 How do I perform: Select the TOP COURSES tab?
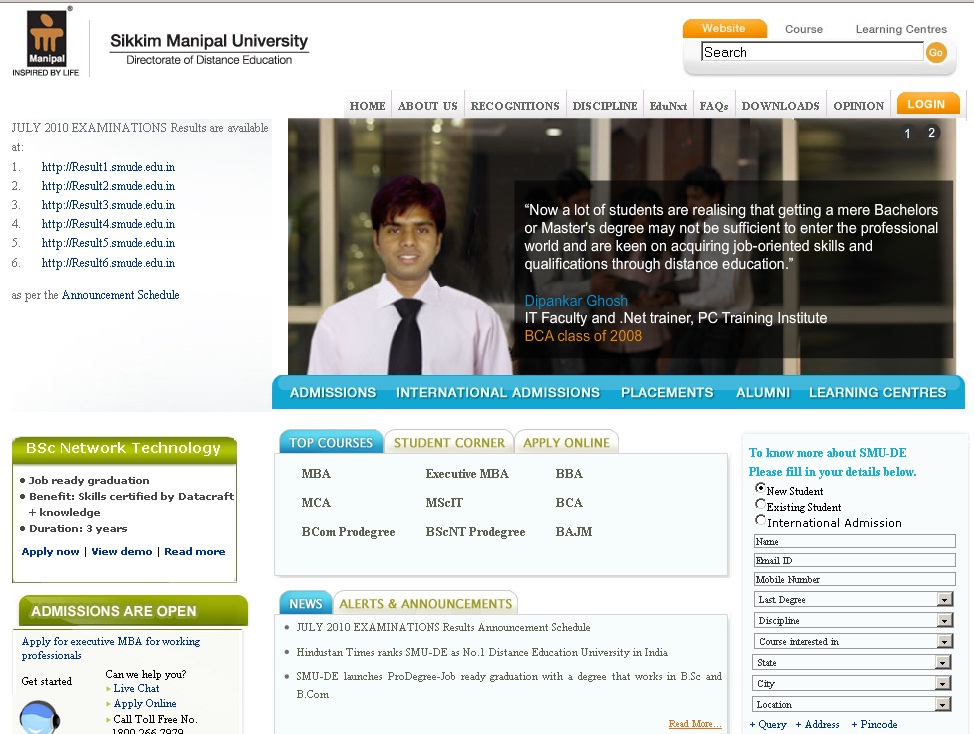point(331,442)
